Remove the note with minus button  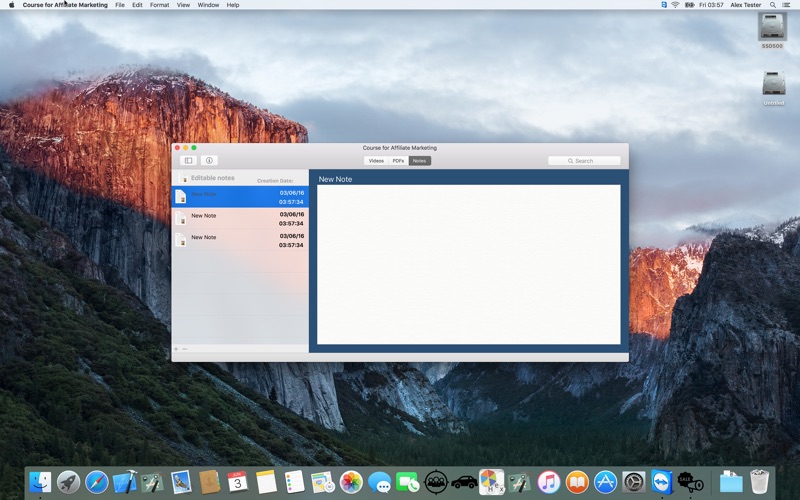[185, 349]
